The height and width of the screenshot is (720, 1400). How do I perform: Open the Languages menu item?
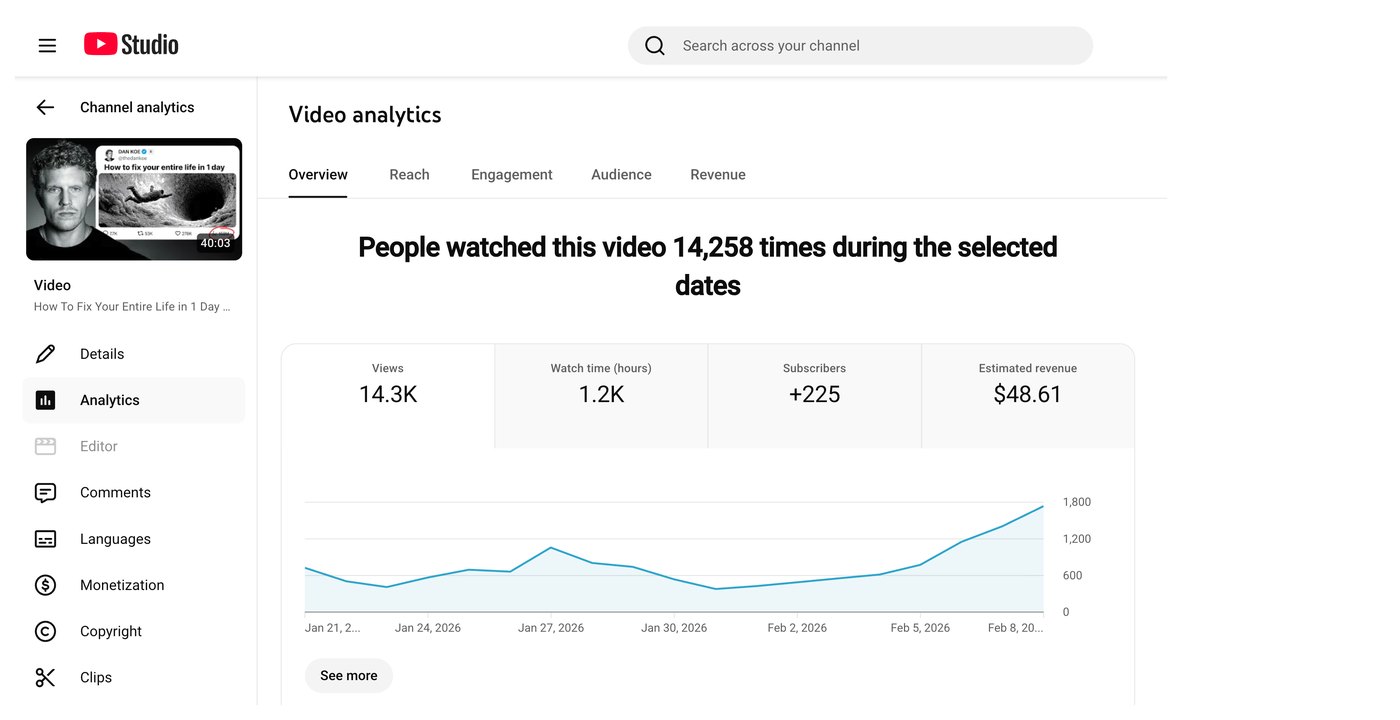click(133, 539)
